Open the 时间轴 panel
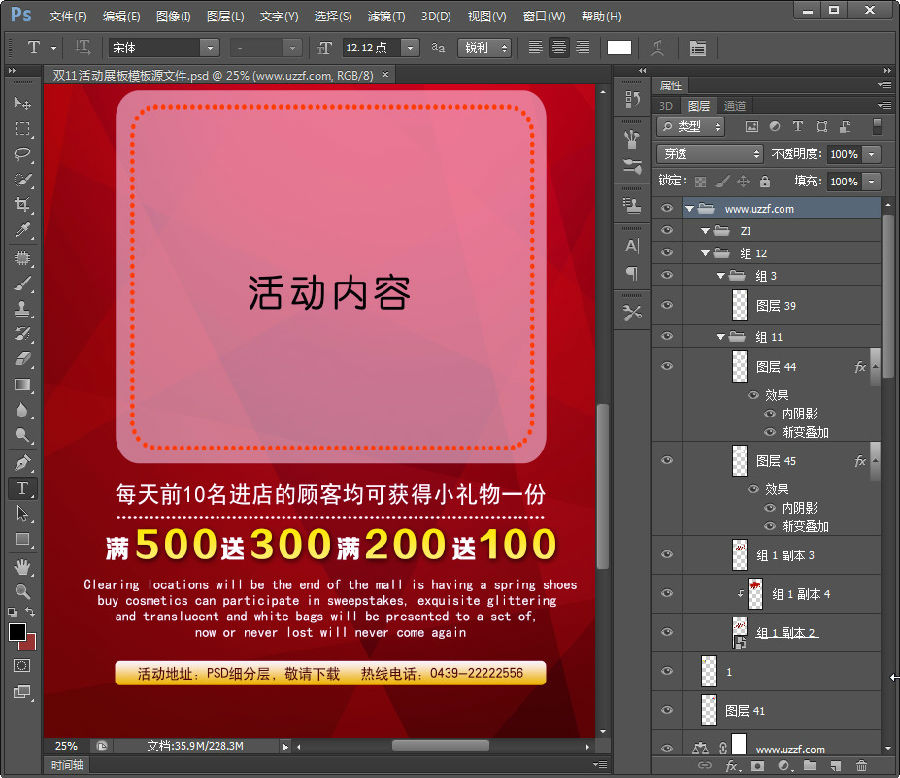 (66, 766)
